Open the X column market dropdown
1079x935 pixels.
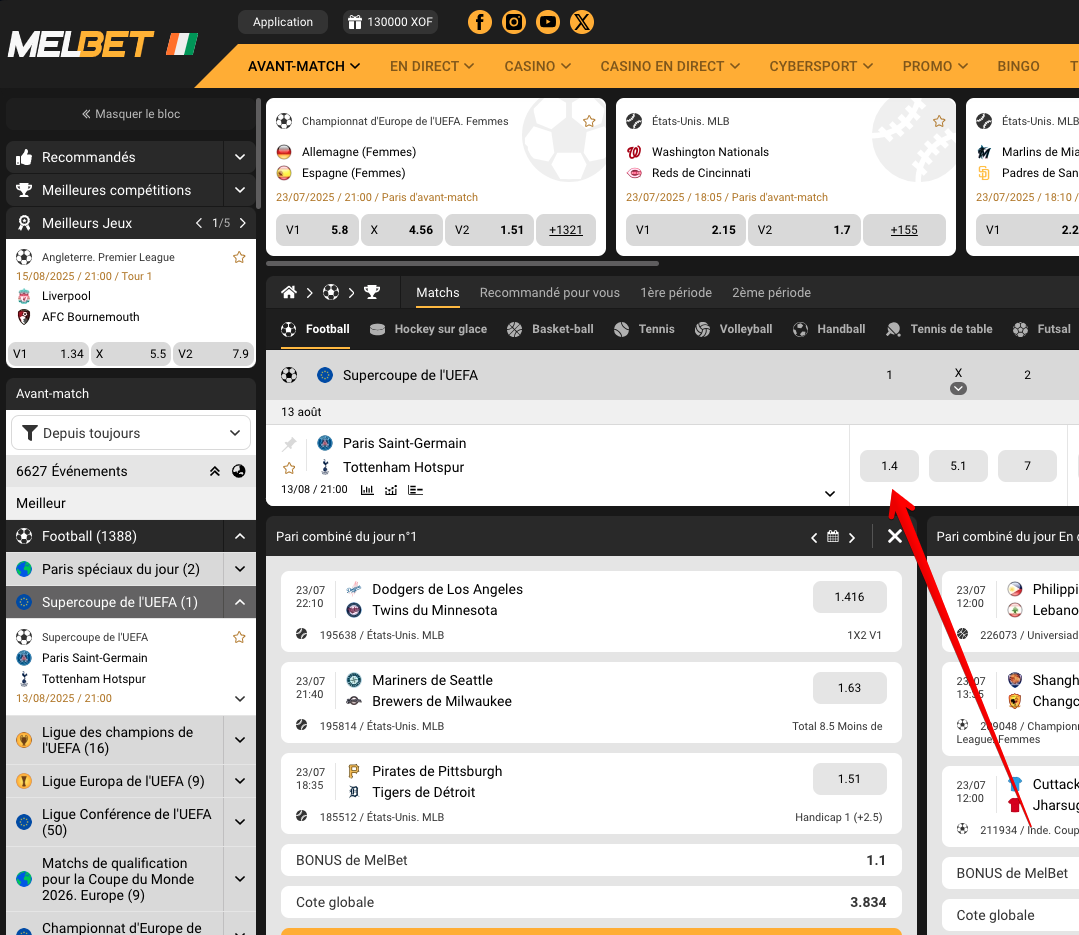[958, 389]
